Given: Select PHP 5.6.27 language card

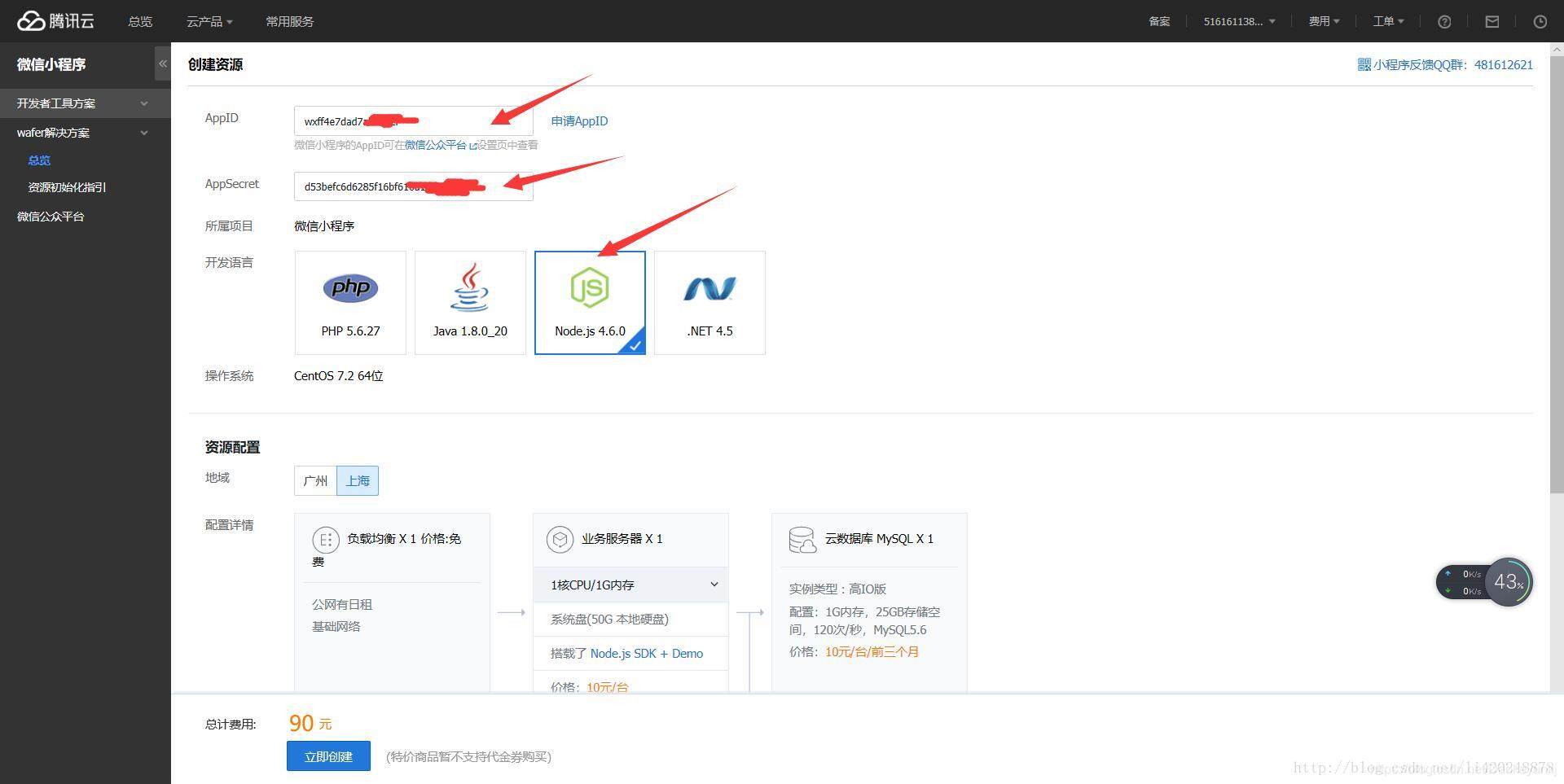Looking at the screenshot, I should [x=350, y=303].
